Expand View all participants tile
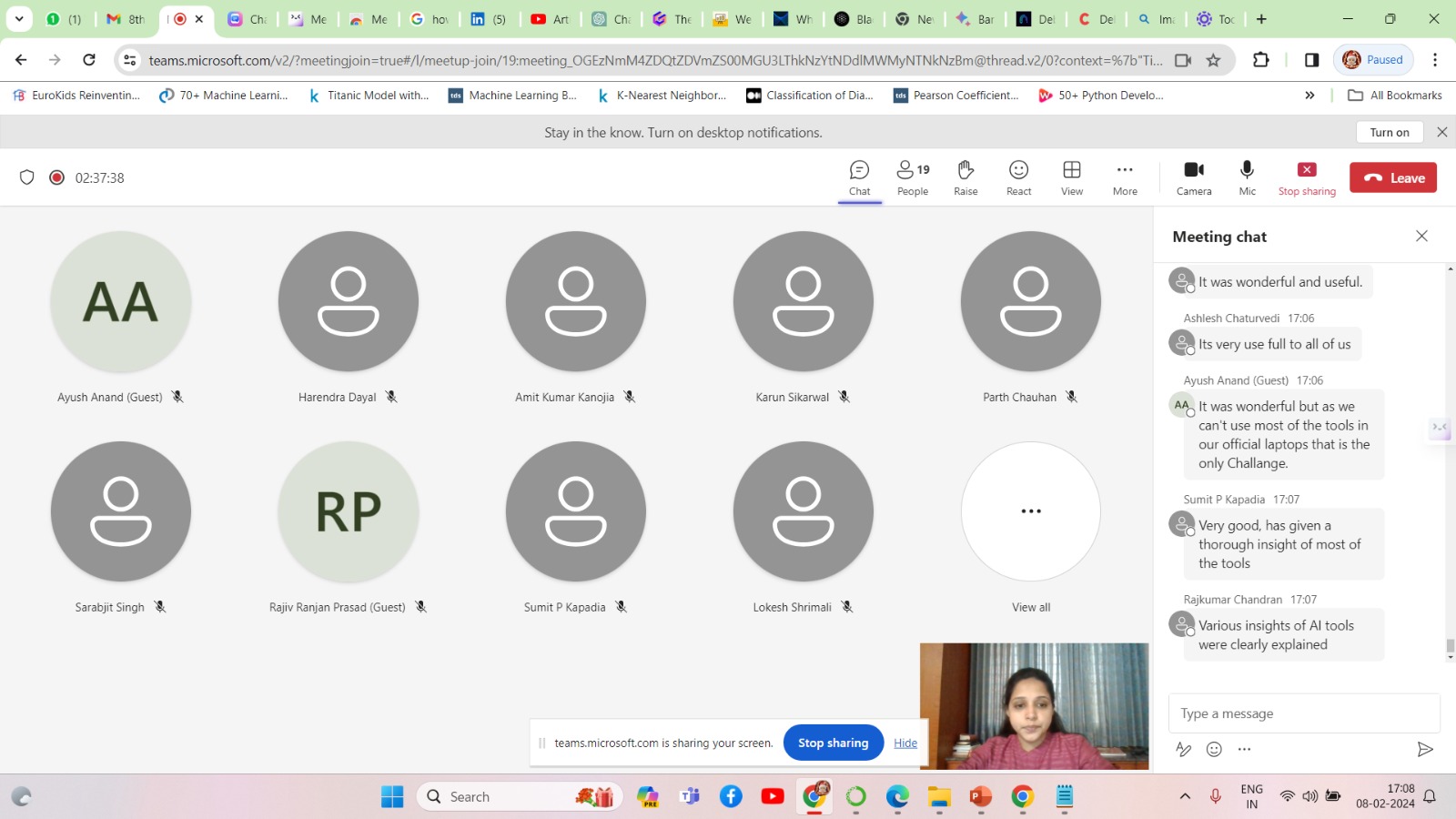The width and height of the screenshot is (1456, 819). [x=1030, y=511]
